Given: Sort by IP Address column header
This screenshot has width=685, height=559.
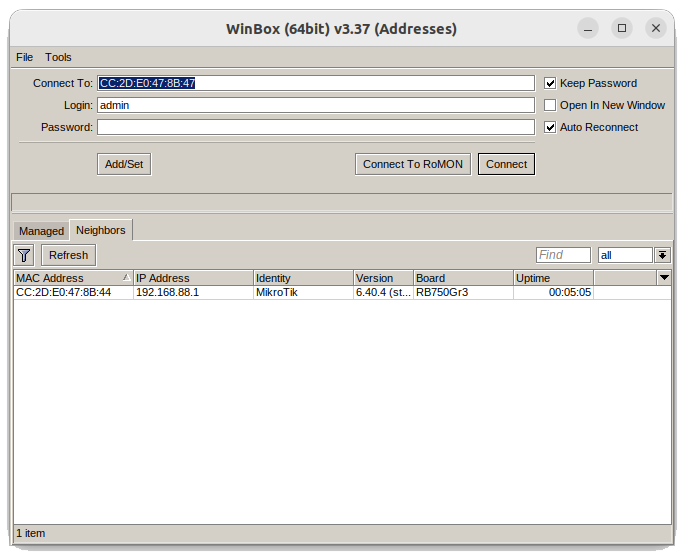Looking at the screenshot, I should pyautogui.click(x=193, y=278).
